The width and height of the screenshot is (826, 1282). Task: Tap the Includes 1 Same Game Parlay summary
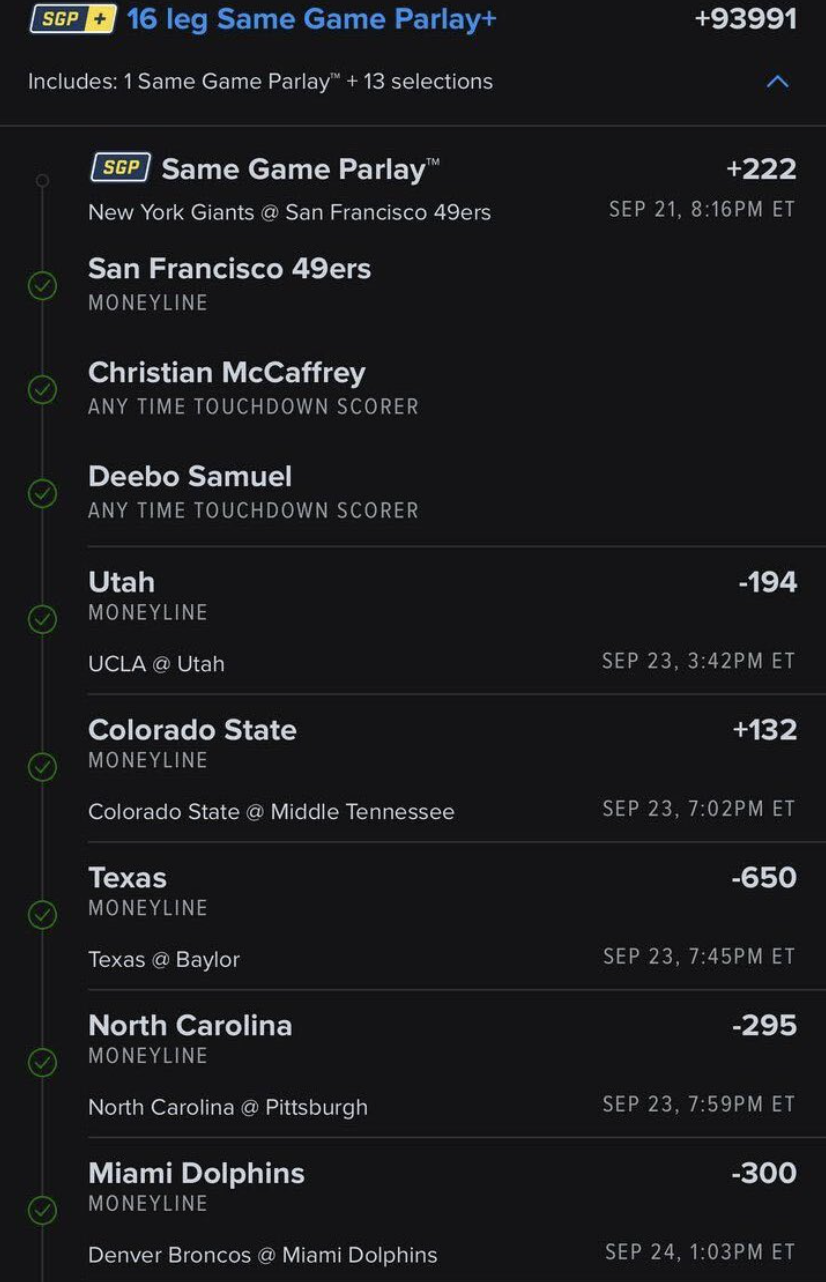click(x=260, y=81)
